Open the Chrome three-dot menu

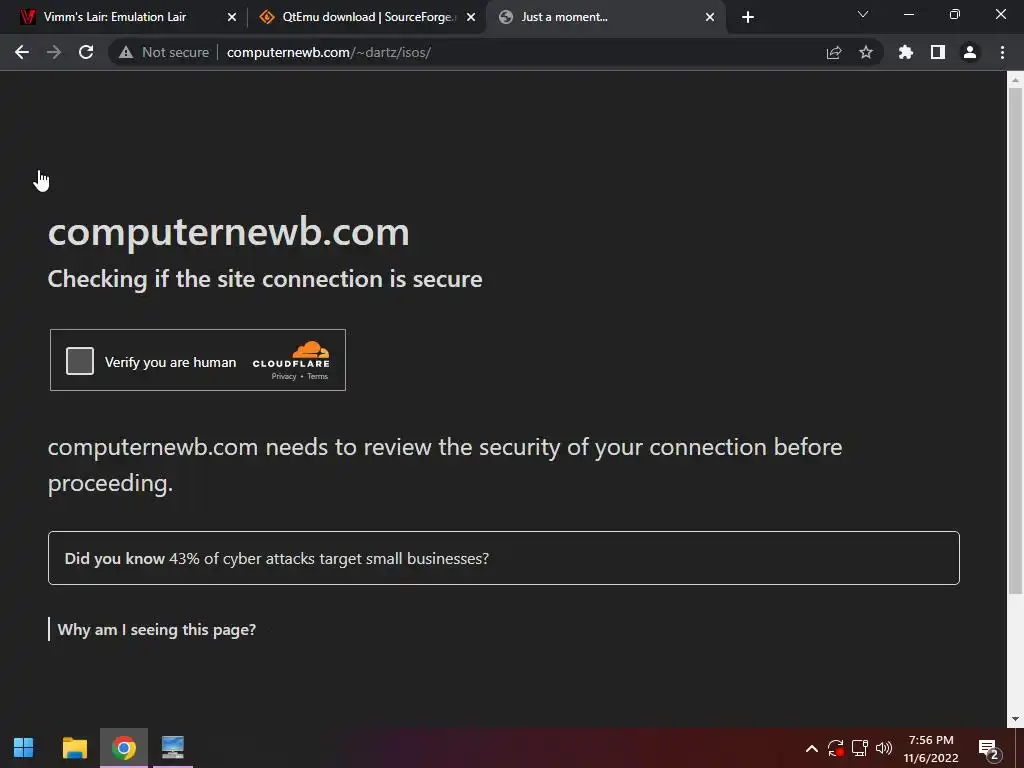1002,52
